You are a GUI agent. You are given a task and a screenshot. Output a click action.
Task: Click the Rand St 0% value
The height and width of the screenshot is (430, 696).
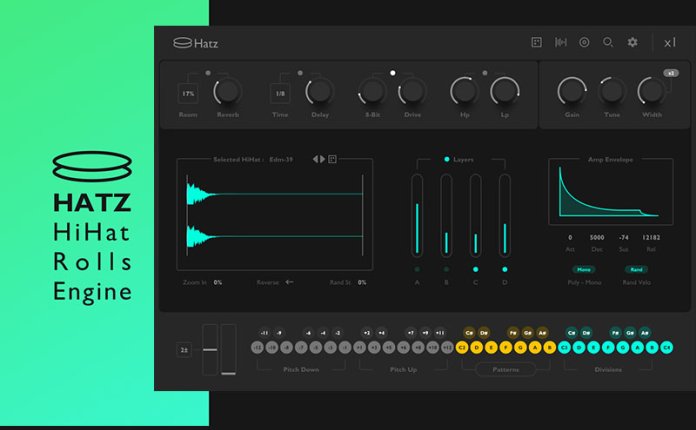pos(362,282)
